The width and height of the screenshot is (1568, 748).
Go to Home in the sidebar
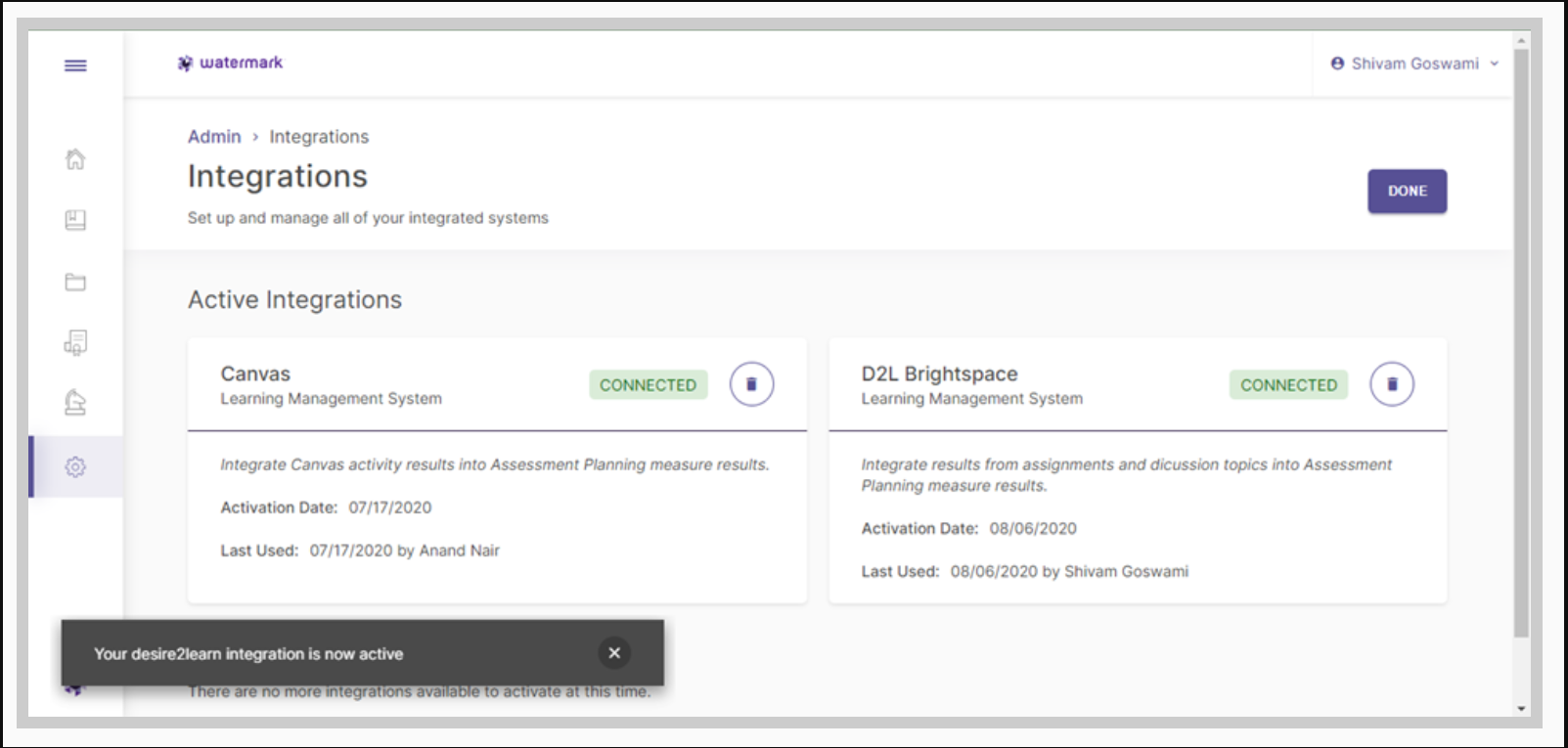pyautogui.click(x=75, y=158)
